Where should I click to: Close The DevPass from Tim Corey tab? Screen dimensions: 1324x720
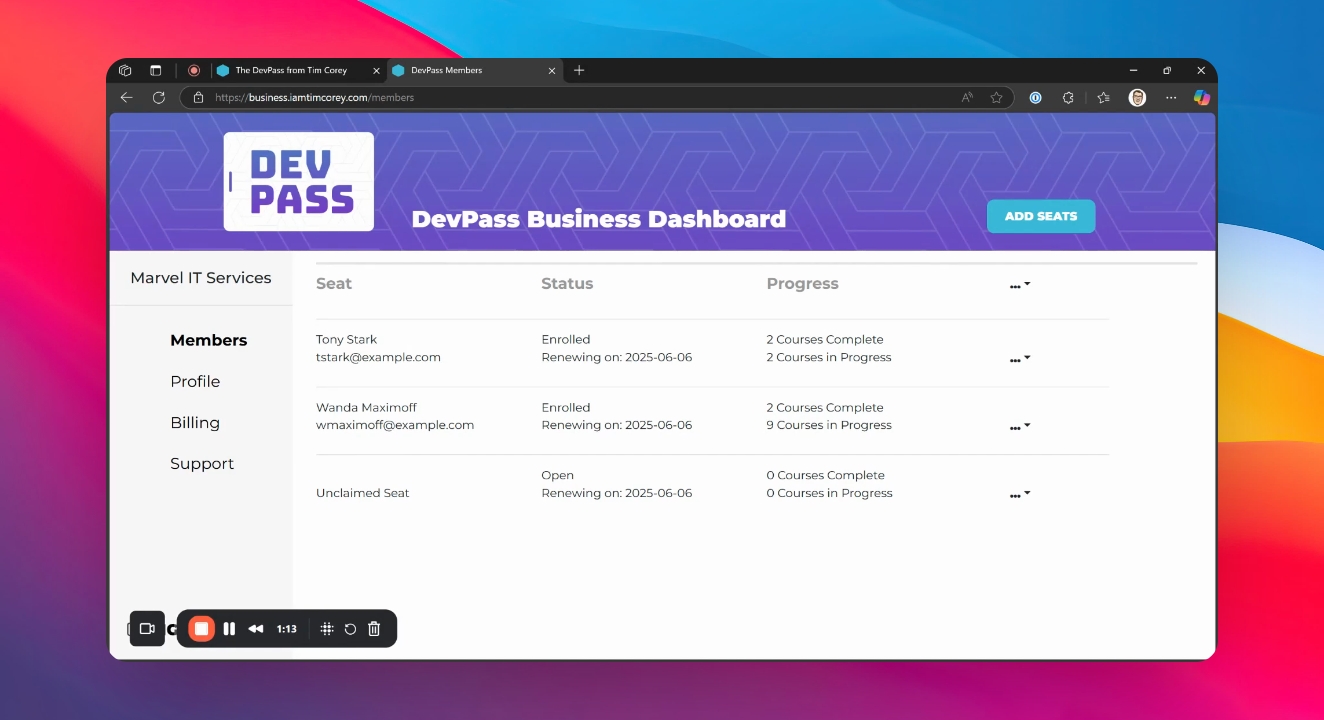pos(377,71)
